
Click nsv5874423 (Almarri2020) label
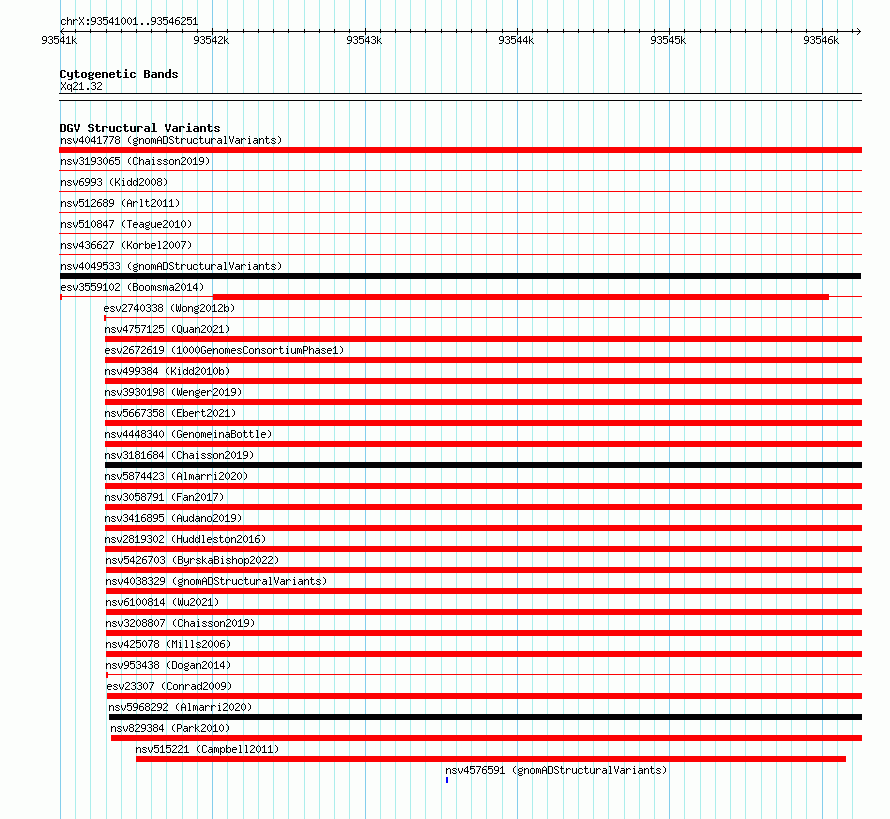click(177, 476)
